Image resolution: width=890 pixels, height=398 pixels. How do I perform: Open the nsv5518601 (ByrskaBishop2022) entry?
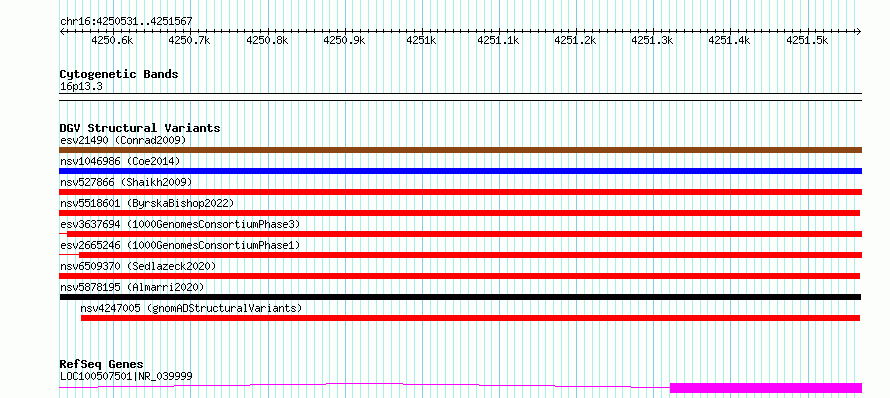point(147,203)
